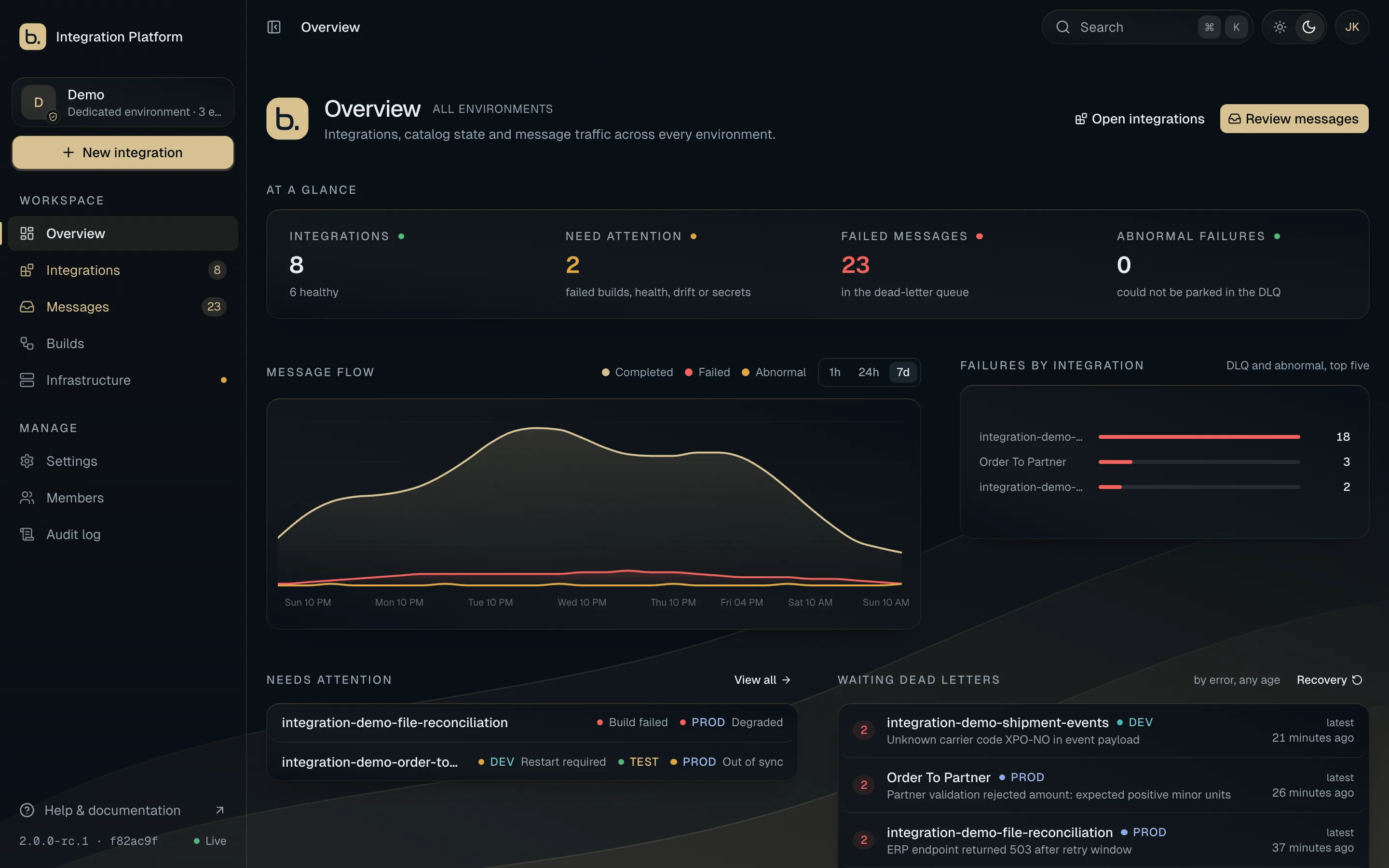Image resolution: width=1389 pixels, height=868 pixels.
Task: Select the 7d time range
Action: coord(903,372)
